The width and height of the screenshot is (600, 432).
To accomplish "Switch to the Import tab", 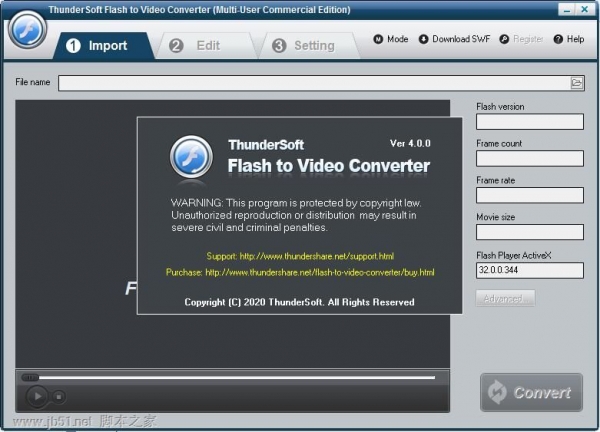I will [103, 46].
